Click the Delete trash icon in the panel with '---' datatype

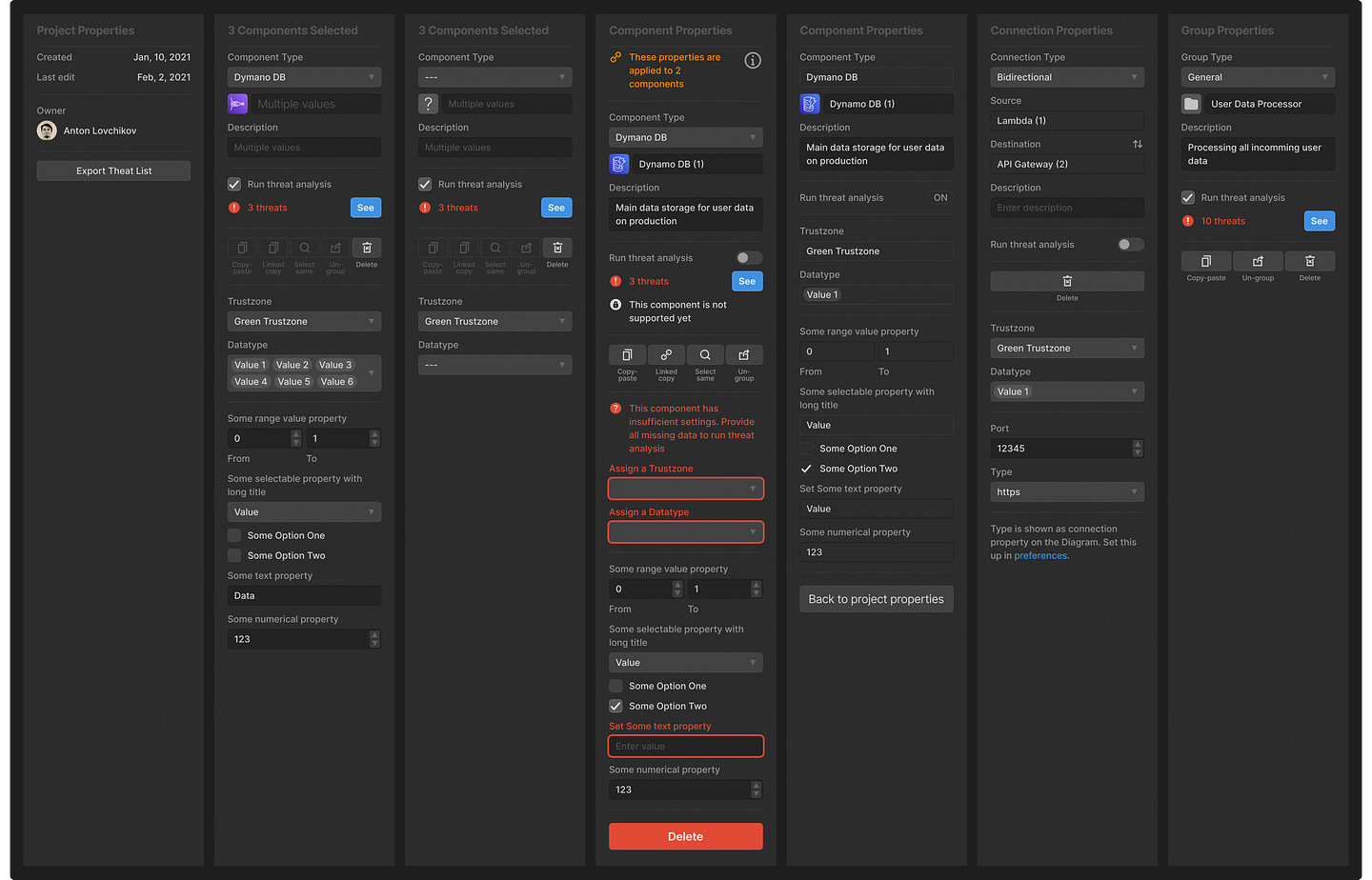(557, 248)
